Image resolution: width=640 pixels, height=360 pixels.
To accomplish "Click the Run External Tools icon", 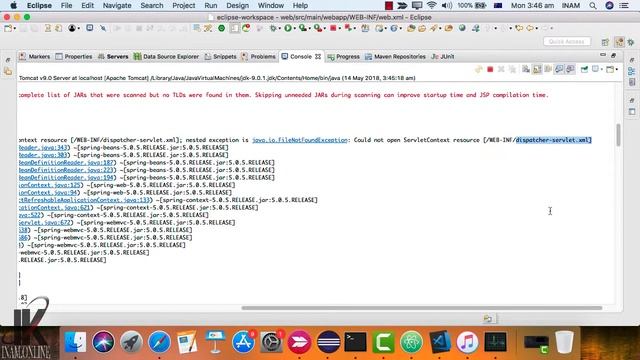I will pyautogui.click(x=318, y=28).
